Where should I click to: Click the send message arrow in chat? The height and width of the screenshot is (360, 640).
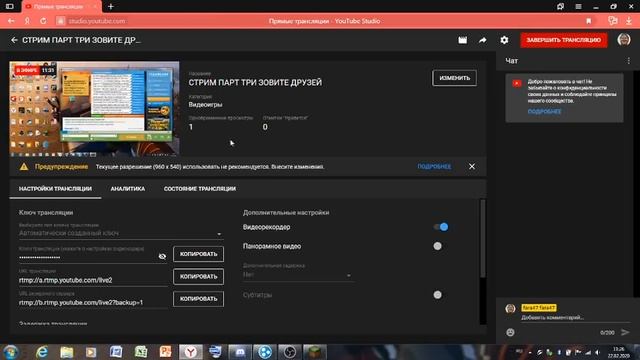coord(625,332)
